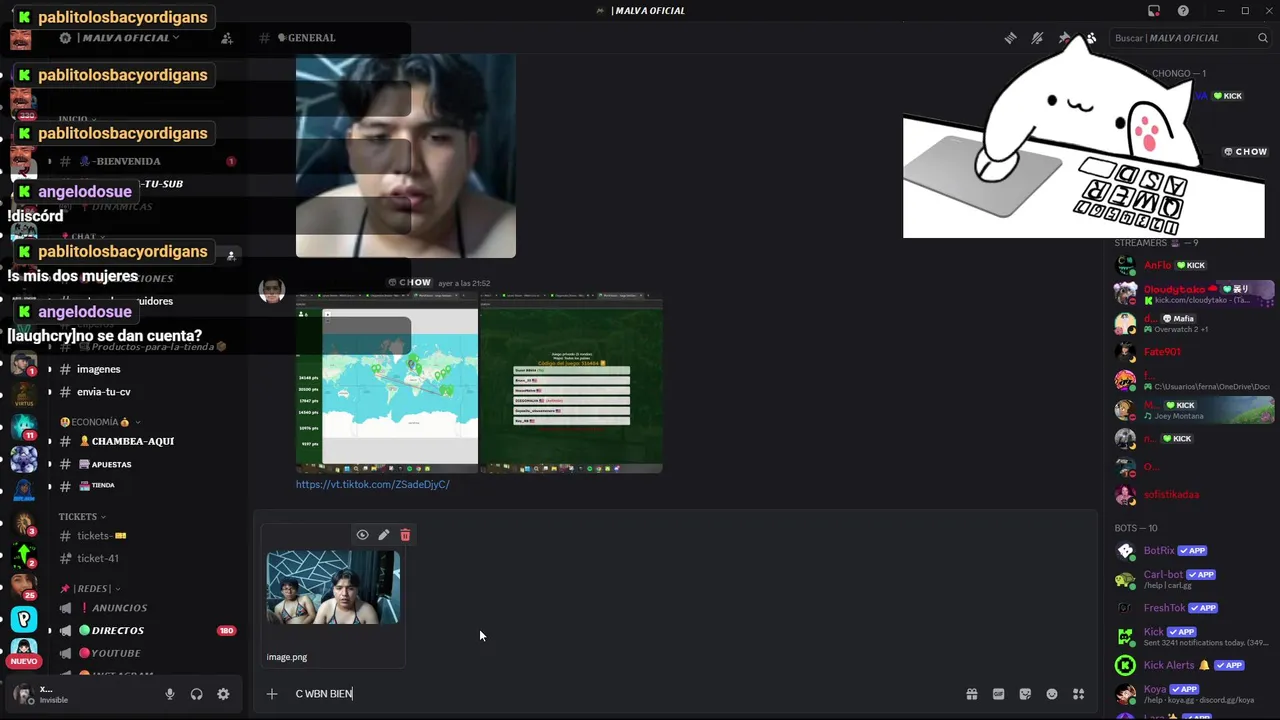1280x720 pixels.
Task: Click the search magnifier icon
Action: point(1263,38)
